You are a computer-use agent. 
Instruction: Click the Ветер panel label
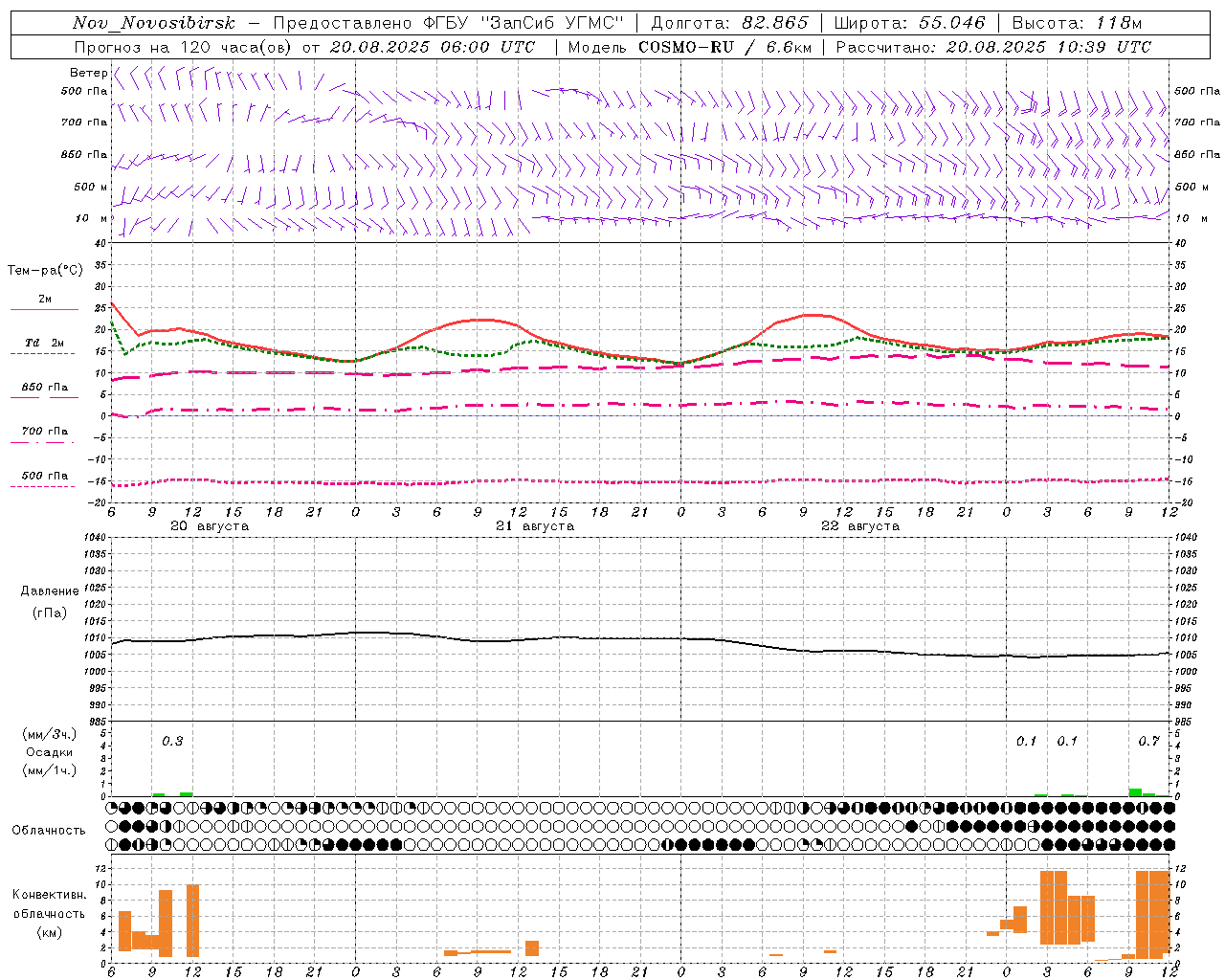pos(88,73)
